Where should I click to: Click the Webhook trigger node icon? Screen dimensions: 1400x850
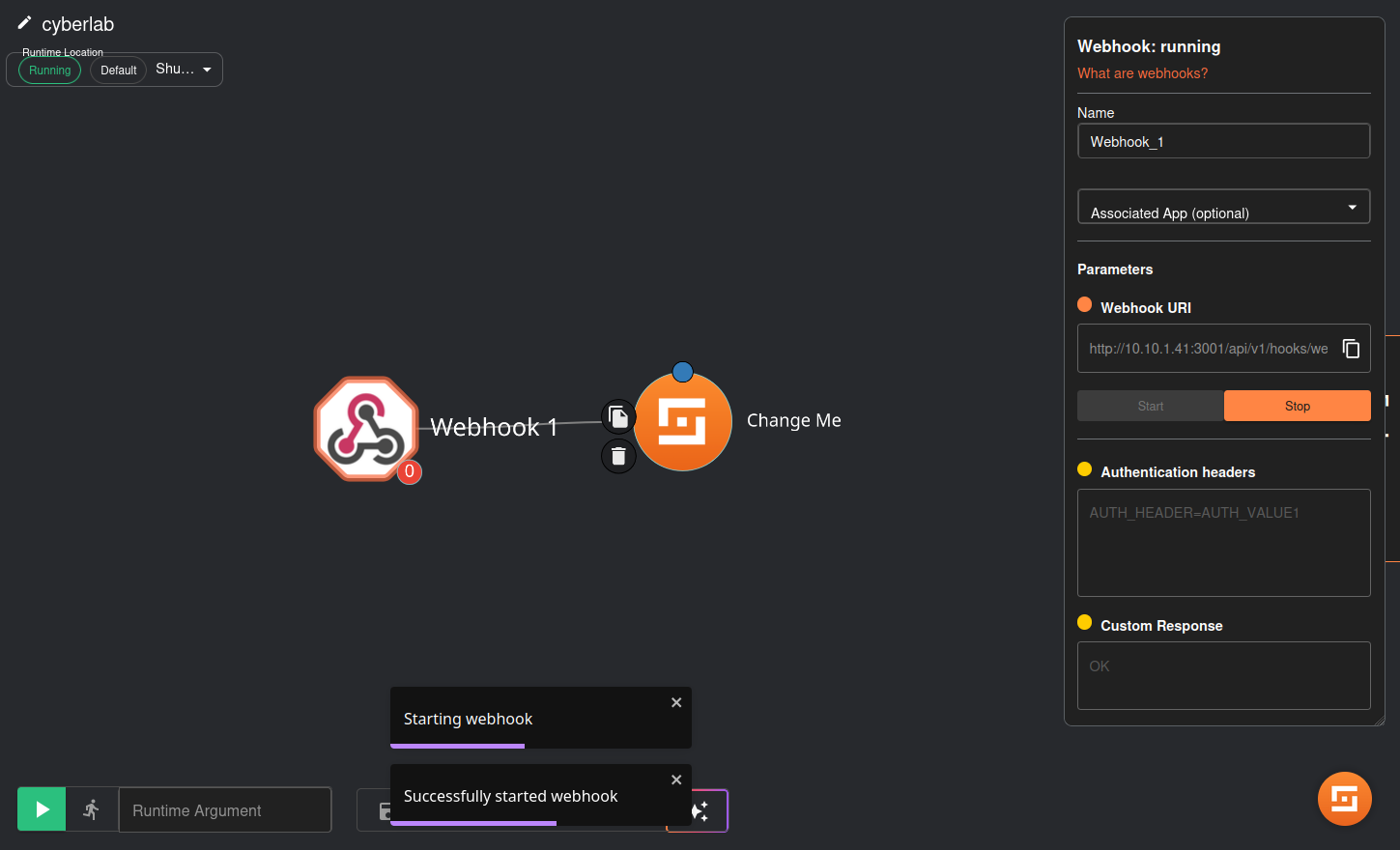tap(366, 428)
